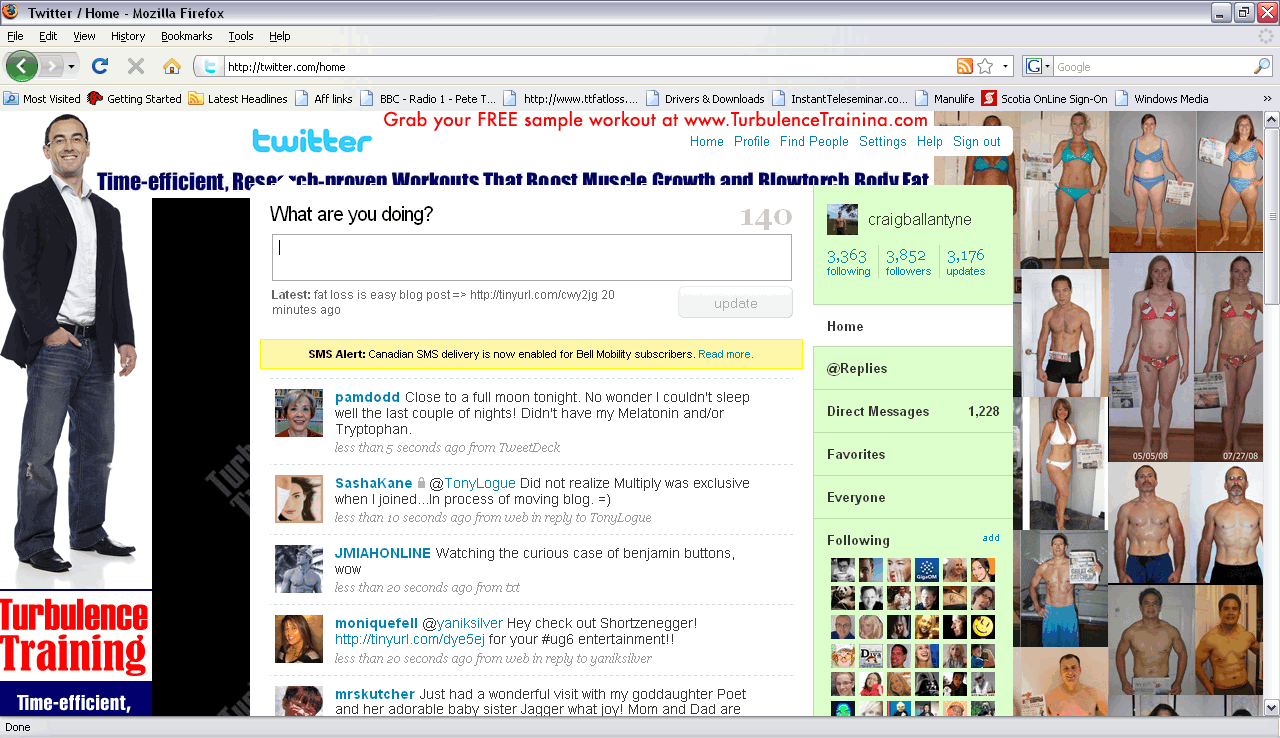1280x738 pixels.
Task: Open the Drivers & Downloads bookmark
Action: [x=705, y=99]
